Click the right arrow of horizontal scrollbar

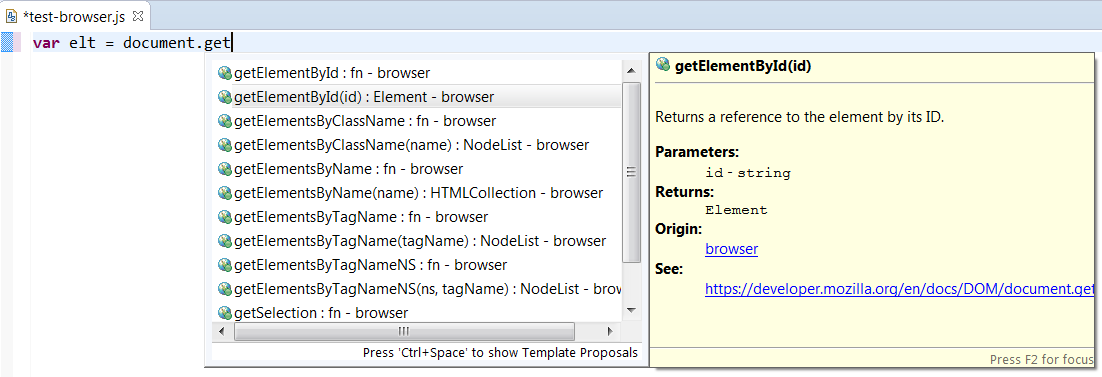(x=611, y=331)
